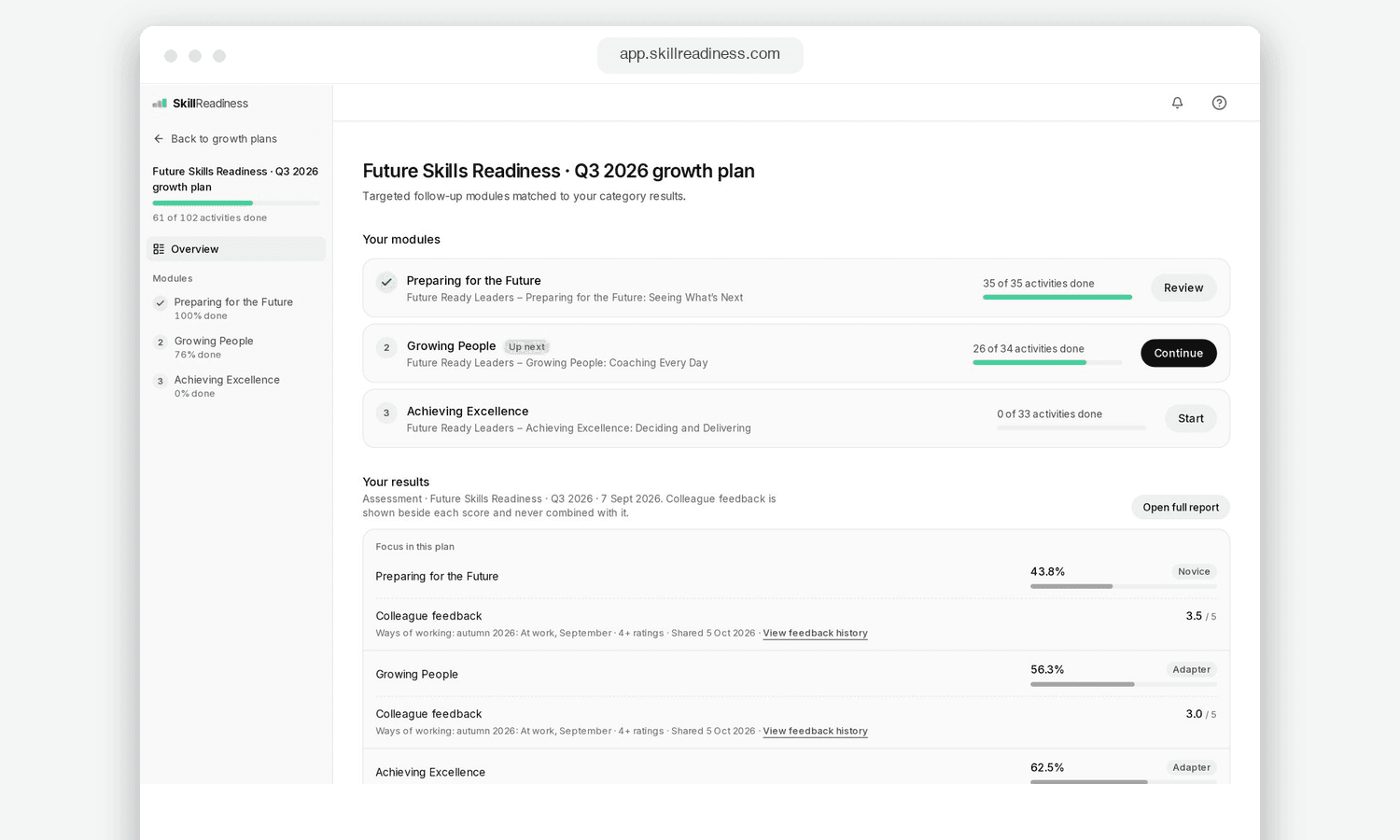1400x840 pixels.
Task: Click the app.skillreadiness.com address bar
Action: [700, 54]
